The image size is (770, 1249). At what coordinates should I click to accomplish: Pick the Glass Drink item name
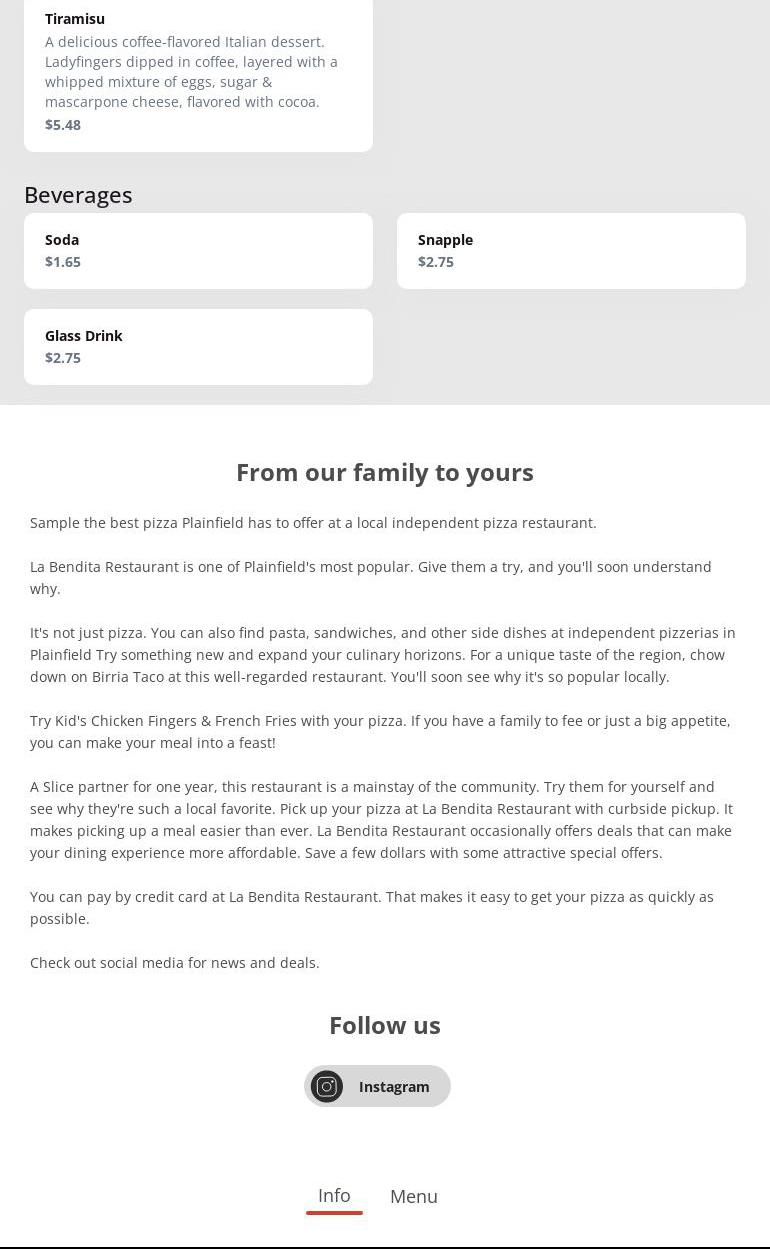click(84, 336)
